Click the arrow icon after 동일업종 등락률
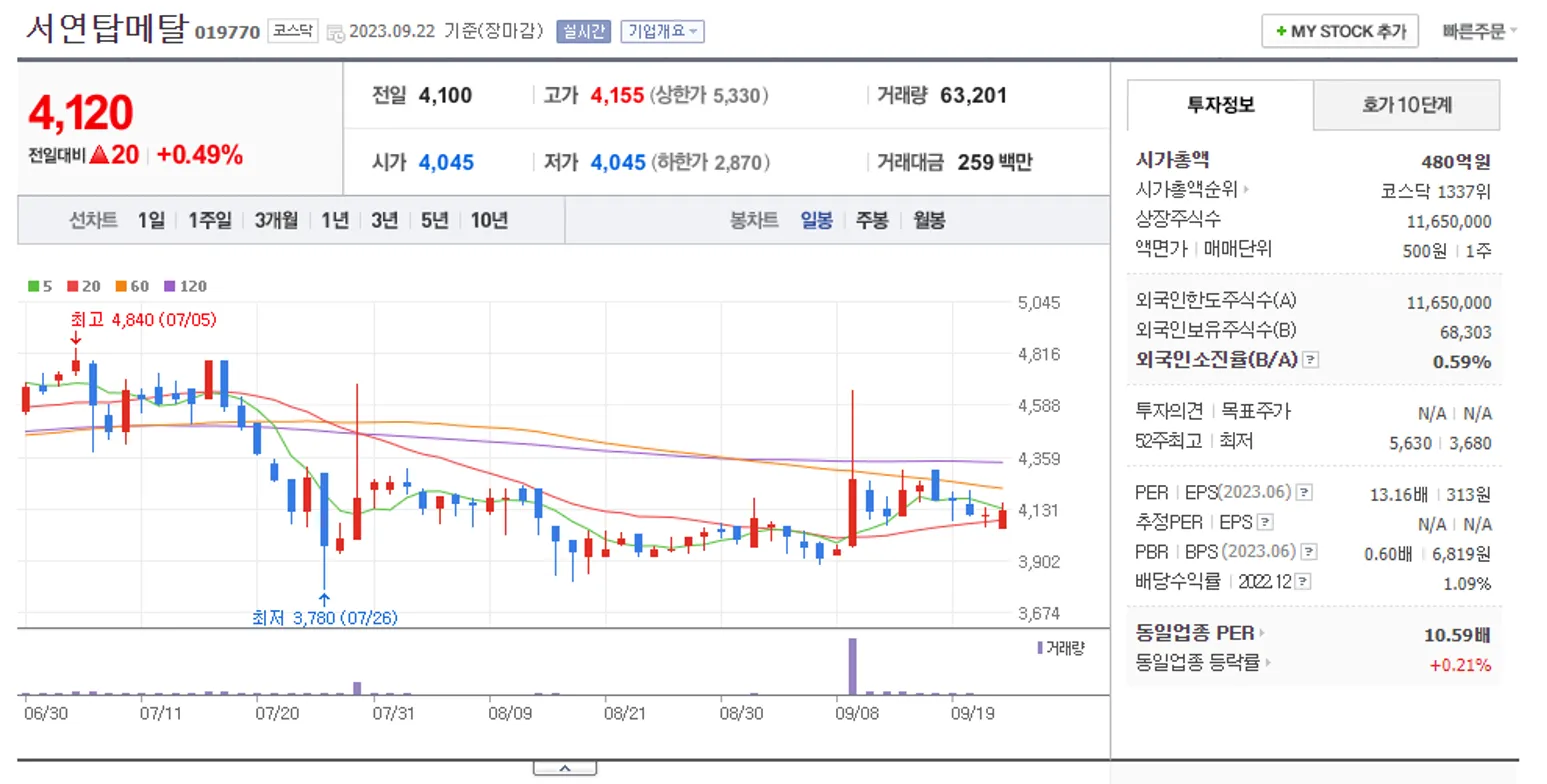The image size is (1547, 784). coord(1269,662)
